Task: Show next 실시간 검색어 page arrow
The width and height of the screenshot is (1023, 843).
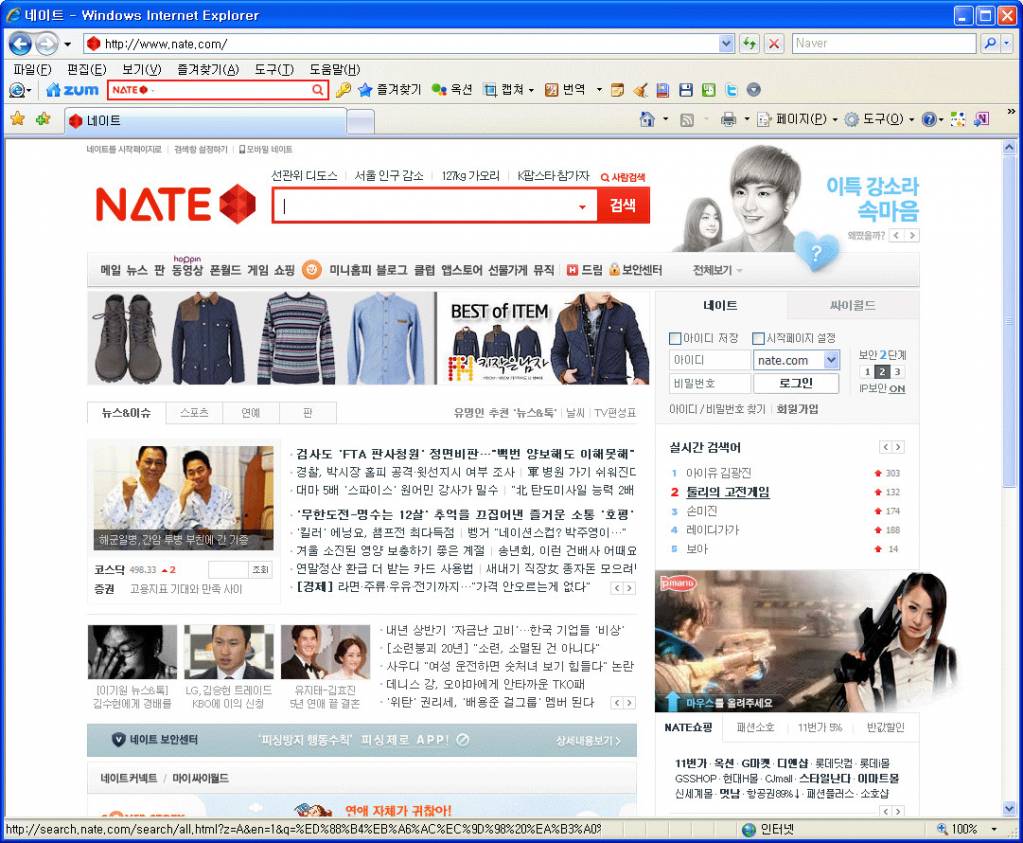Action: click(899, 447)
